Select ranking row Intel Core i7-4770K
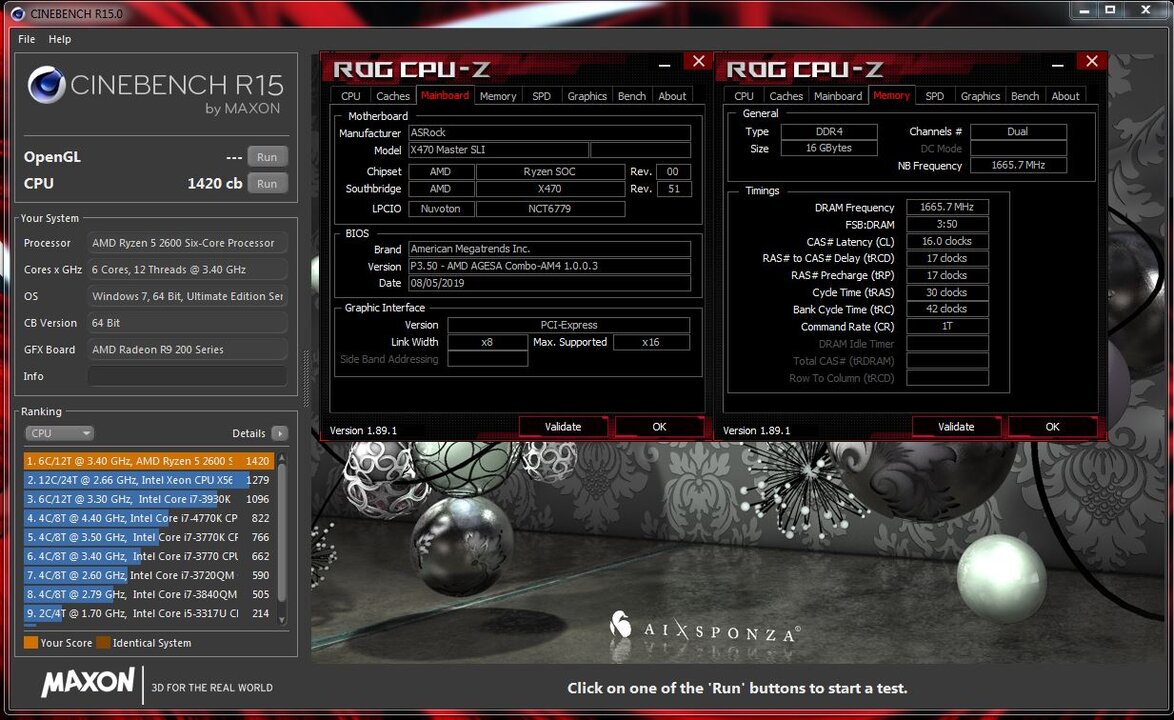 (x=148, y=518)
